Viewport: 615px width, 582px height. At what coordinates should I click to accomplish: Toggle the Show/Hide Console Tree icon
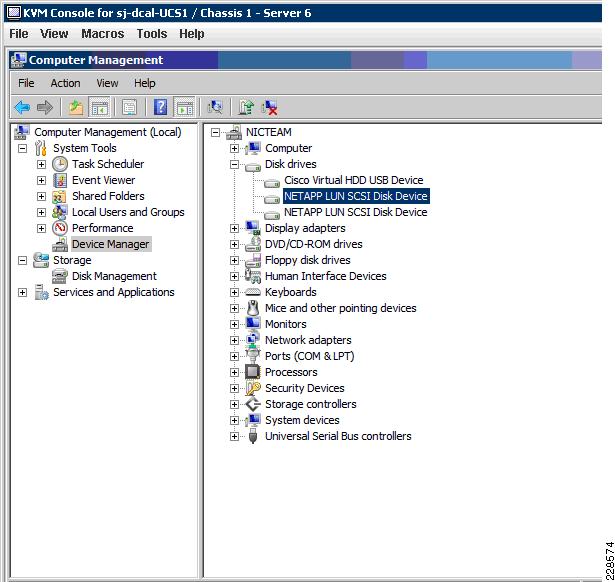pos(99,107)
